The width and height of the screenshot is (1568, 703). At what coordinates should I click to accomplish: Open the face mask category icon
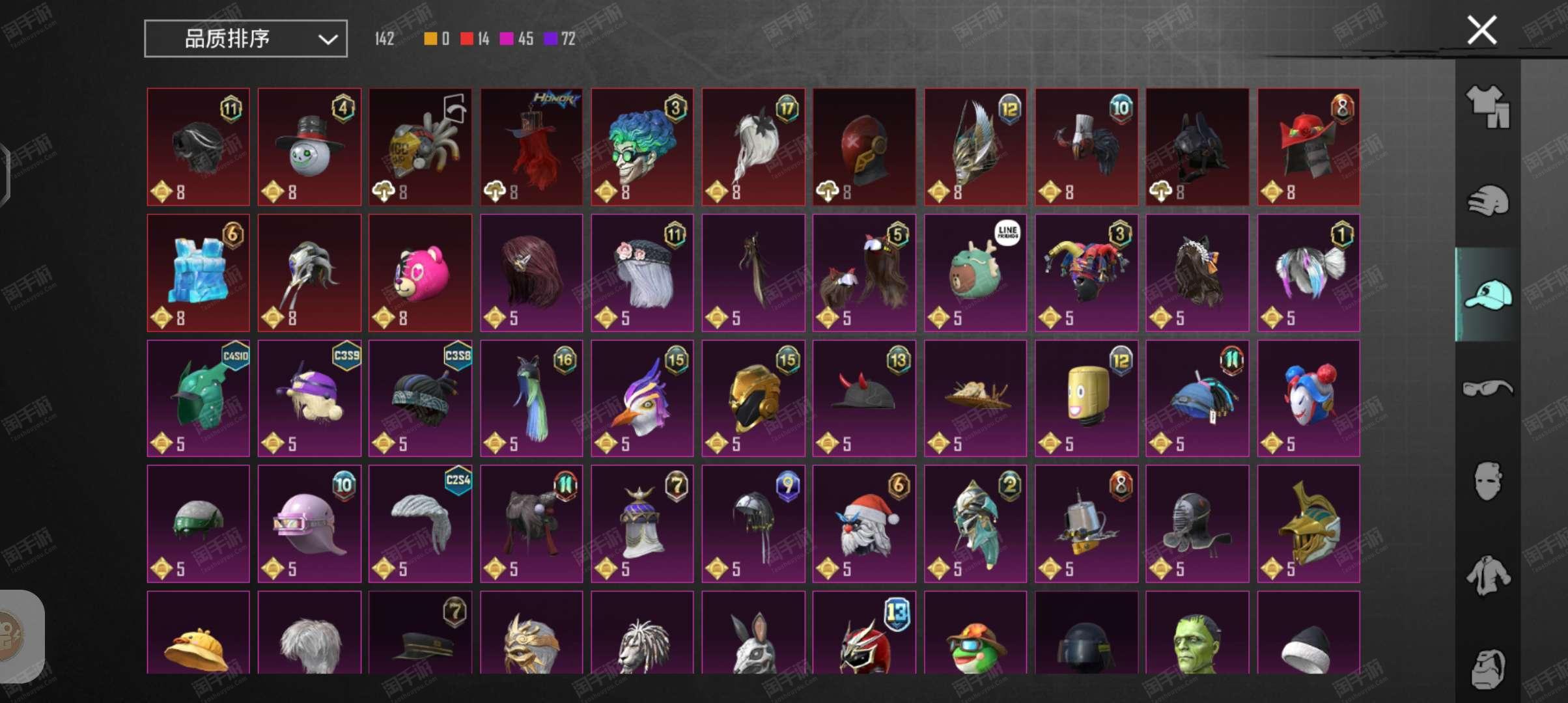(1488, 480)
